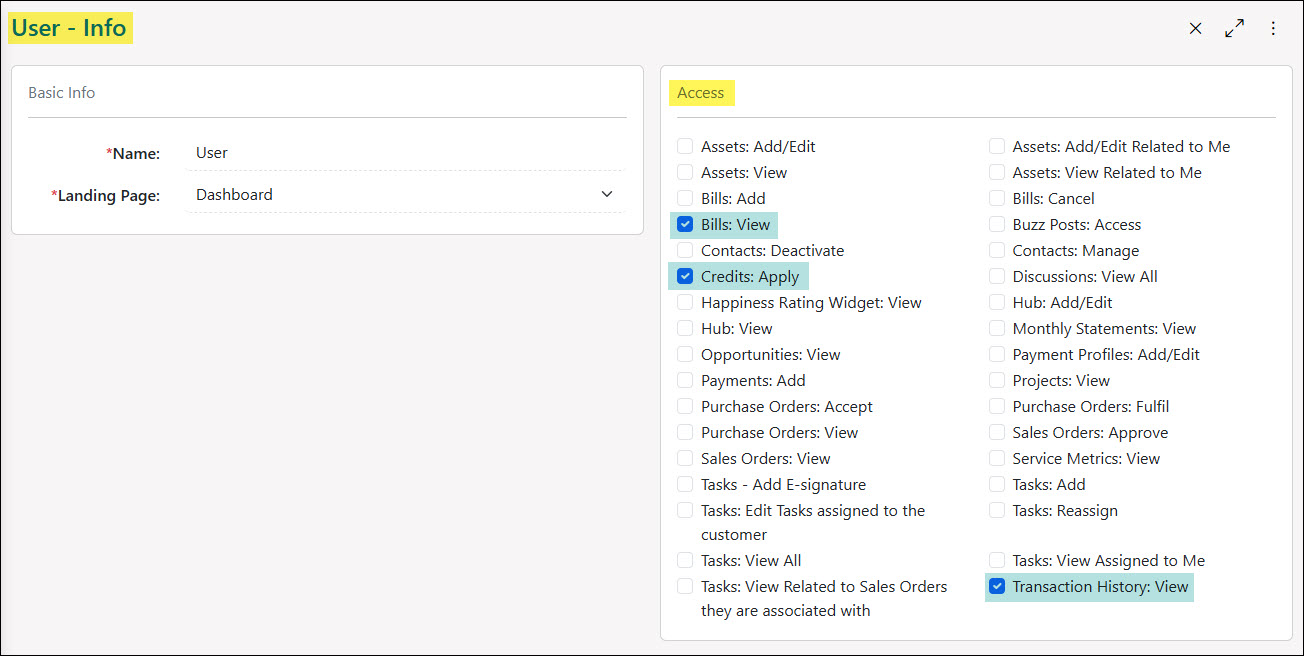Enable Contacts: Manage access
The height and width of the screenshot is (656, 1304).
pos(996,250)
